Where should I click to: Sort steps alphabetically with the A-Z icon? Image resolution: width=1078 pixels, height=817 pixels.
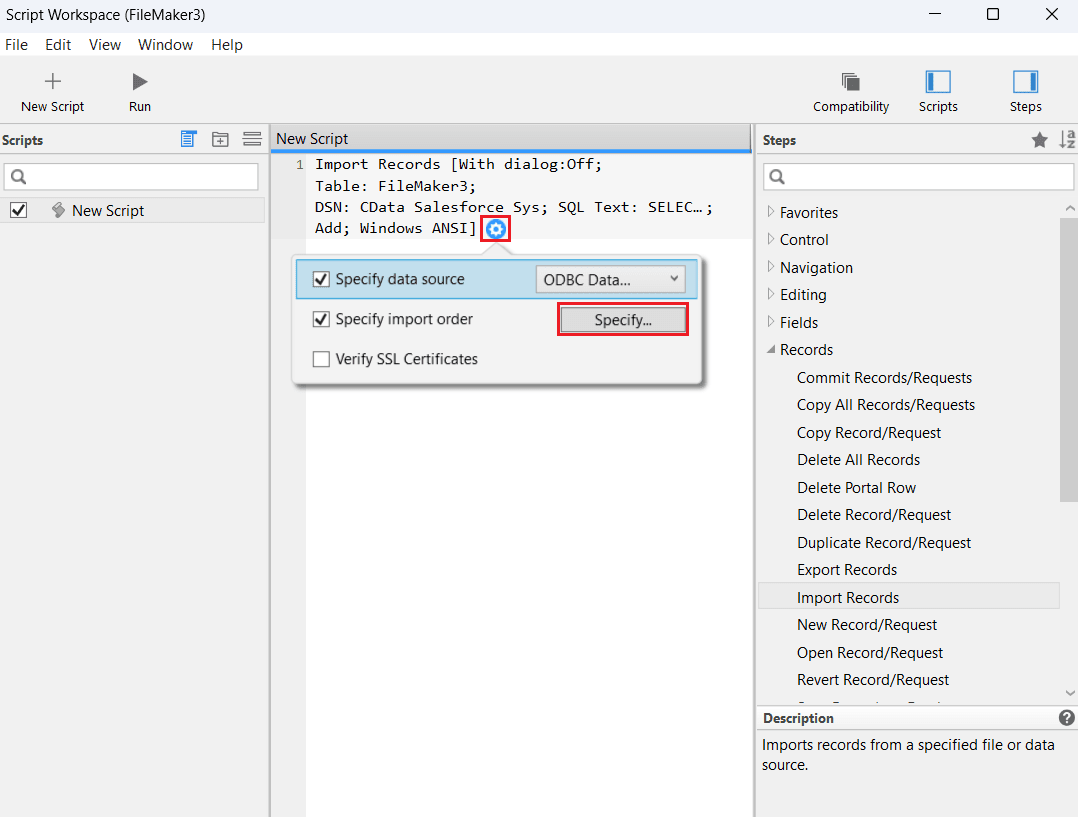tap(1067, 140)
